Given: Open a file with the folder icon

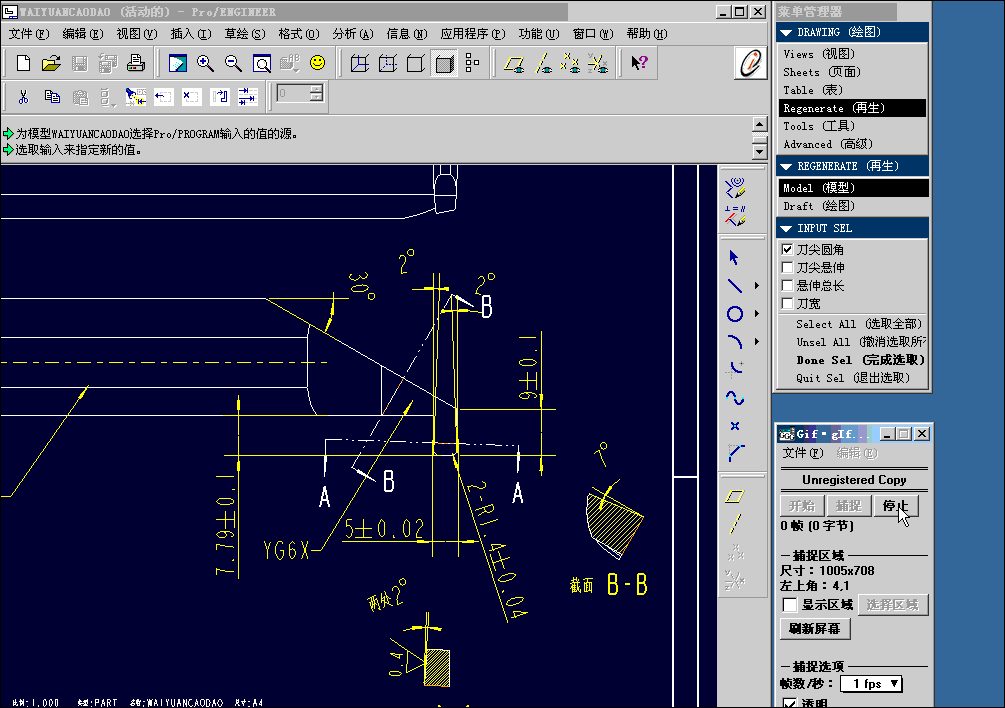Looking at the screenshot, I should pyautogui.click(x=51, y=63).
